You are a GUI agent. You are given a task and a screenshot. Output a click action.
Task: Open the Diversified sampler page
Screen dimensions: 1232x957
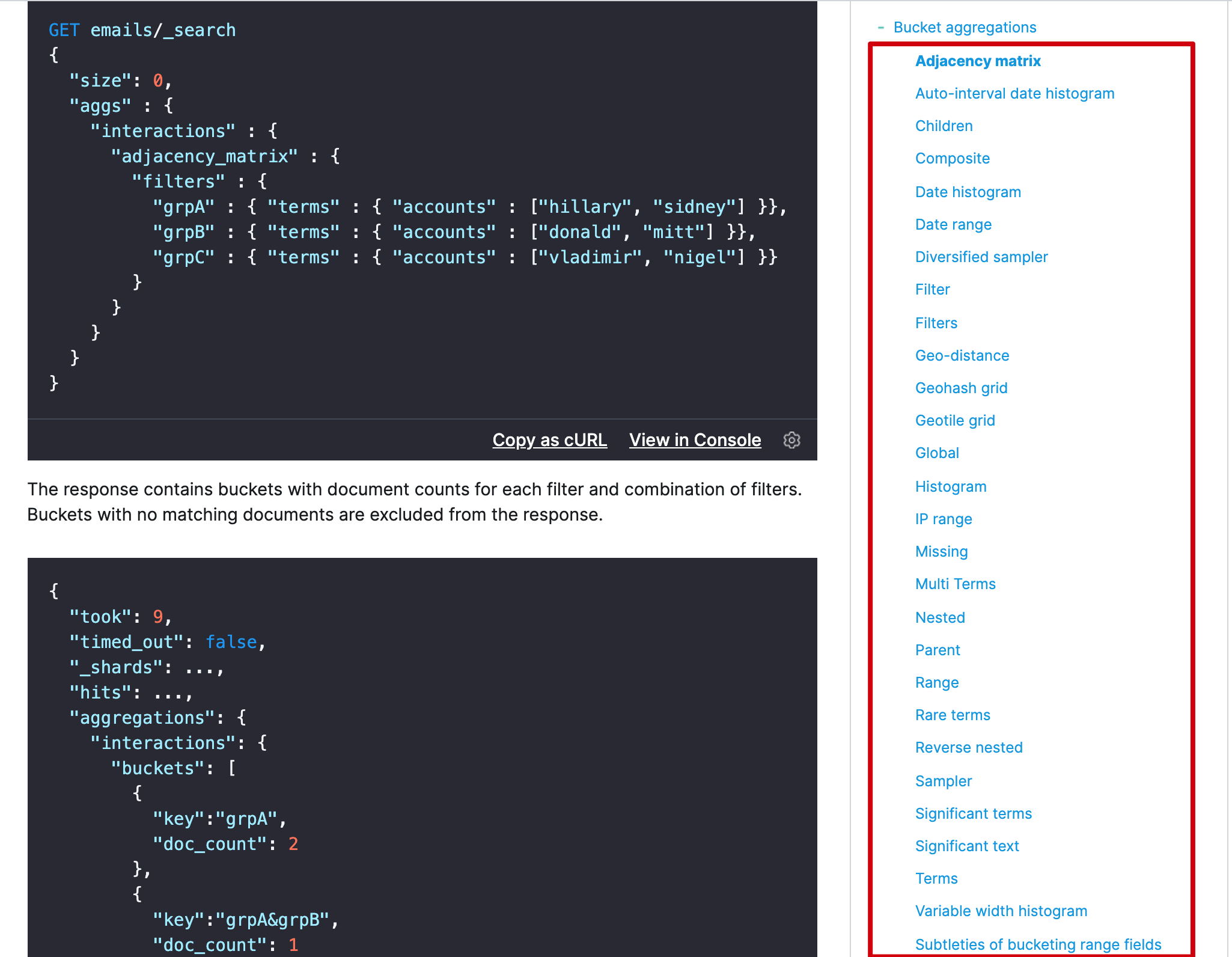click(x=981, y=257)
